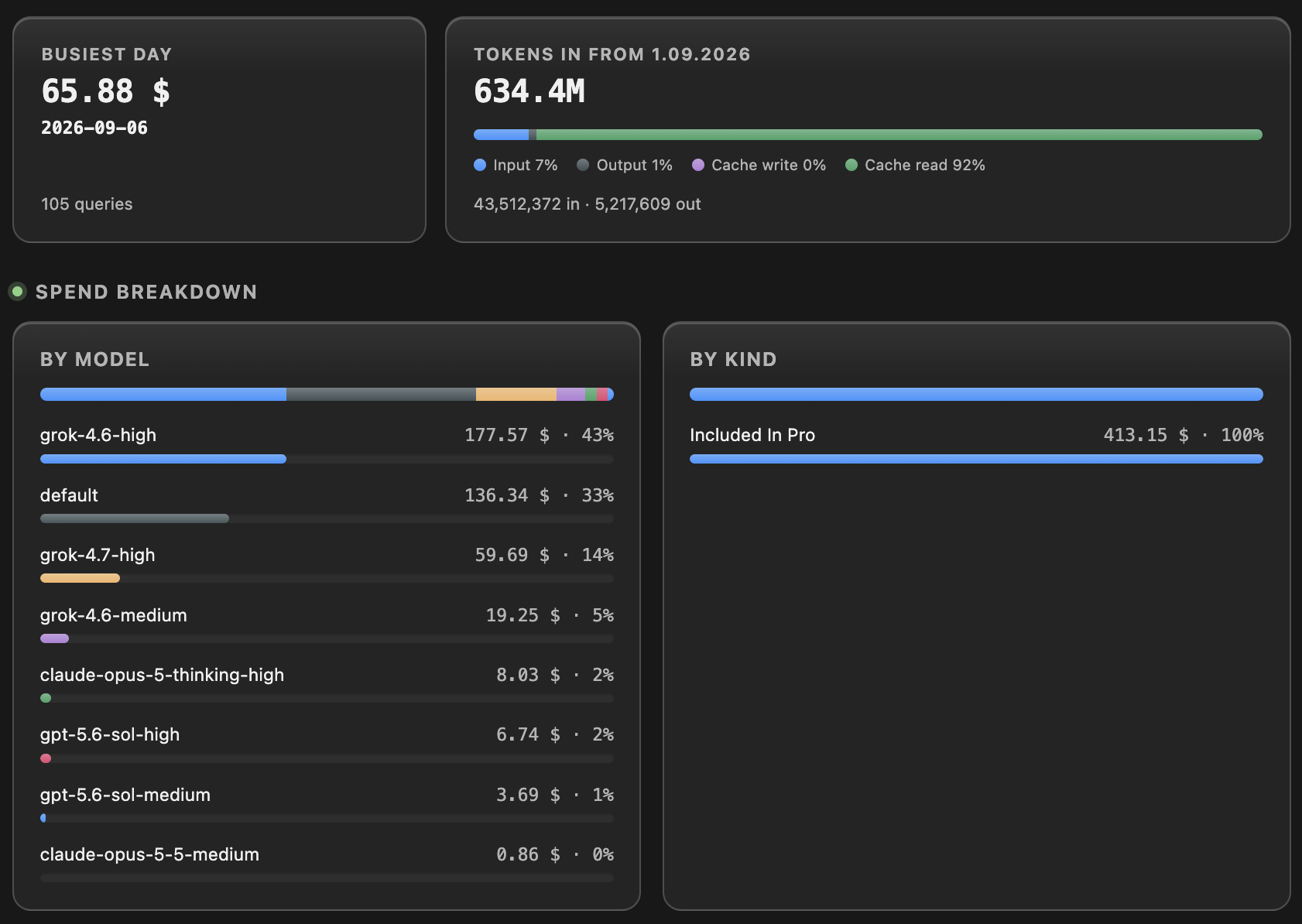Click the 65.88 $ busiest day amount

point(106,91)
